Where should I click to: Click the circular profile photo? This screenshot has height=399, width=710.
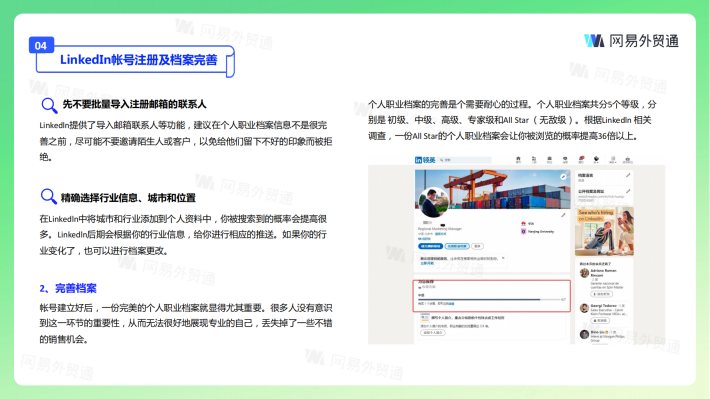[x=434, y=202]
